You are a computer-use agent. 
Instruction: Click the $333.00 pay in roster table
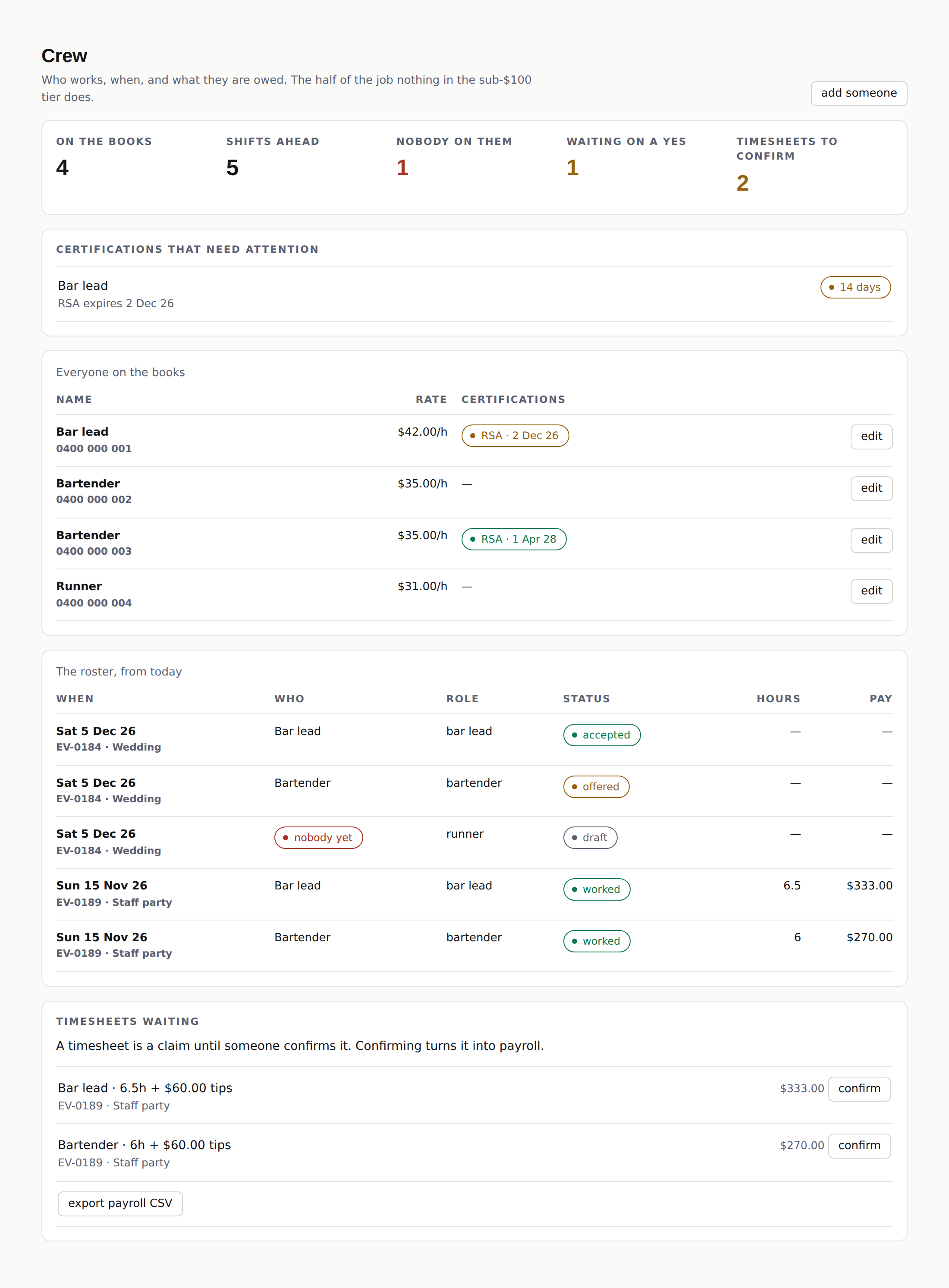click(x=869, y=886)
